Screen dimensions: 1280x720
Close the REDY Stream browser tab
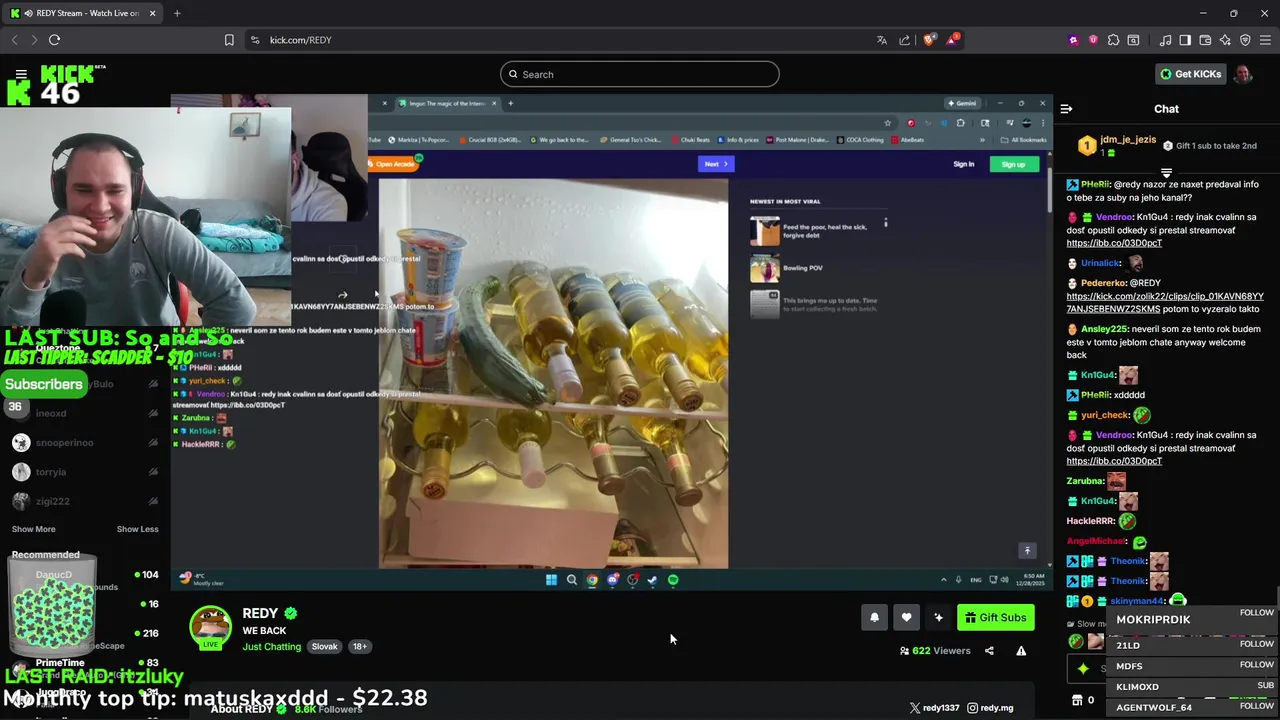pos(153,13)
